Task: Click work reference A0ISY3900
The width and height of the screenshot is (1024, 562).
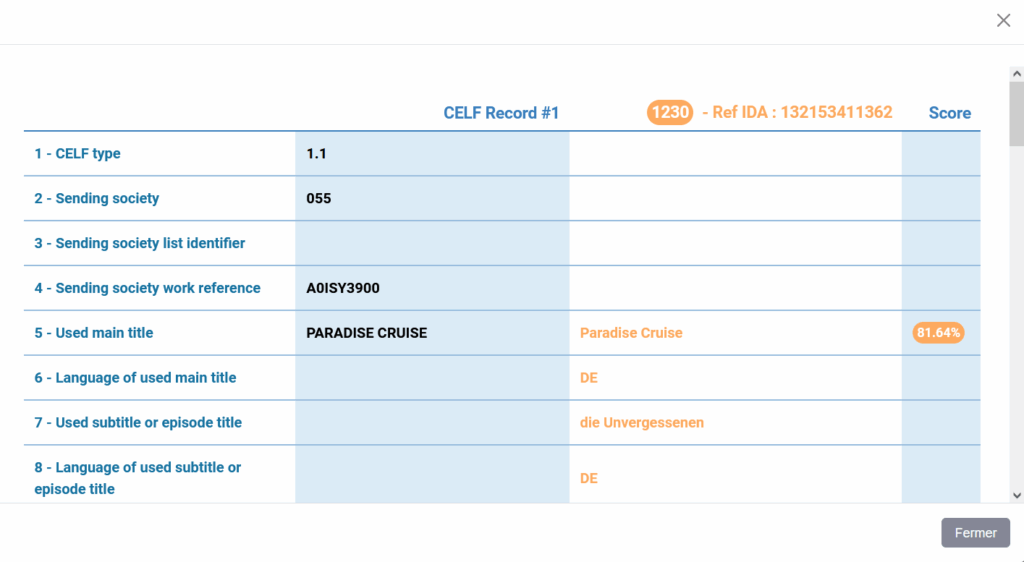Action: click(343, 288)
